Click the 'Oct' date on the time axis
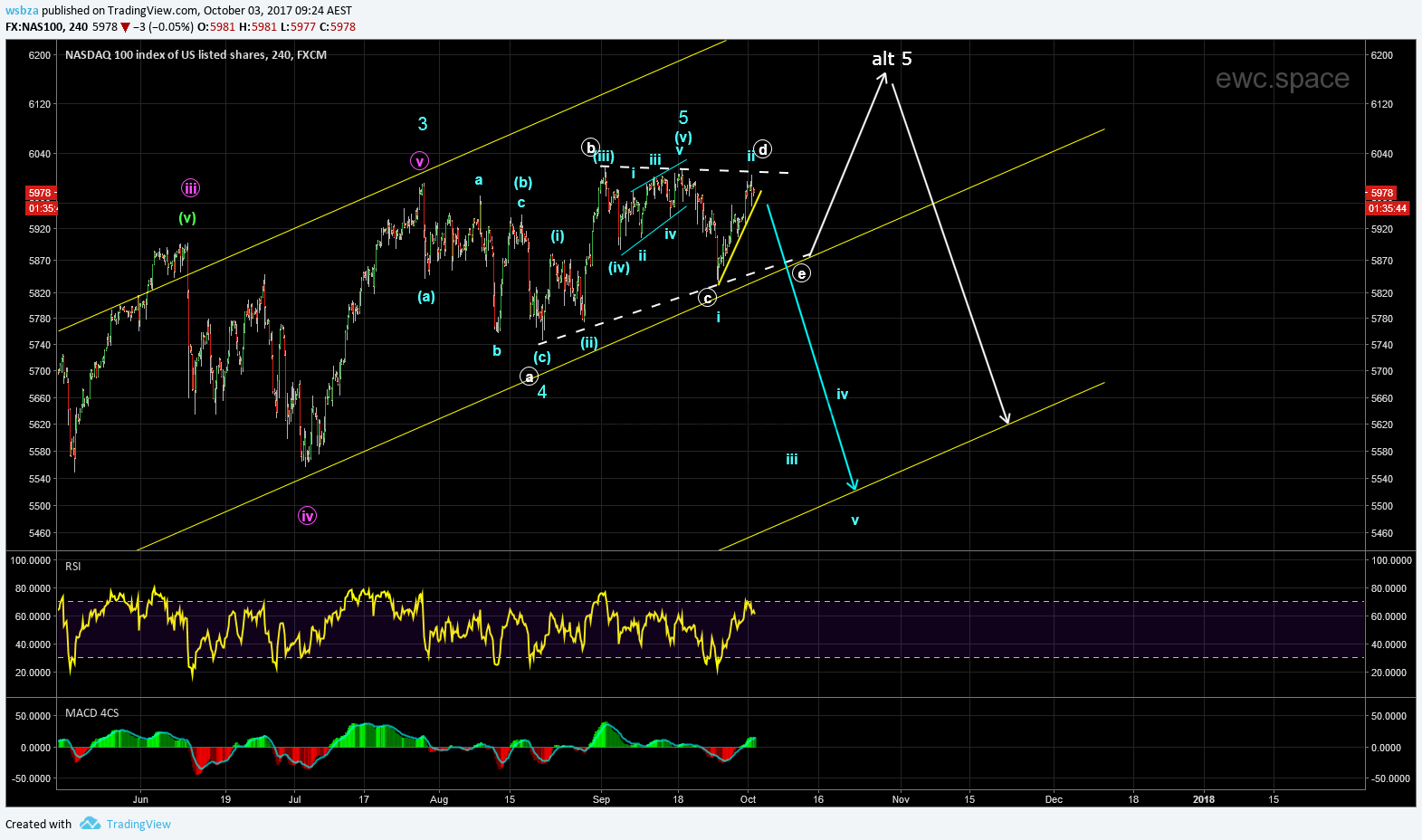 [748, 799]
